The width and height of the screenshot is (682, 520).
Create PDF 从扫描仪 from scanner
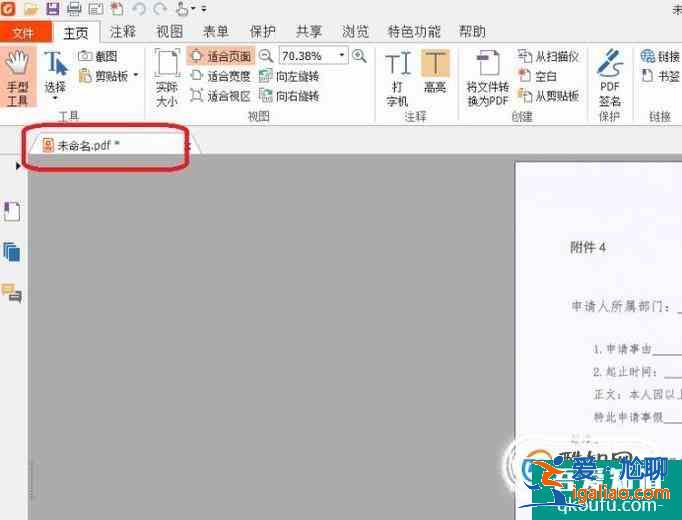point(548,56)
